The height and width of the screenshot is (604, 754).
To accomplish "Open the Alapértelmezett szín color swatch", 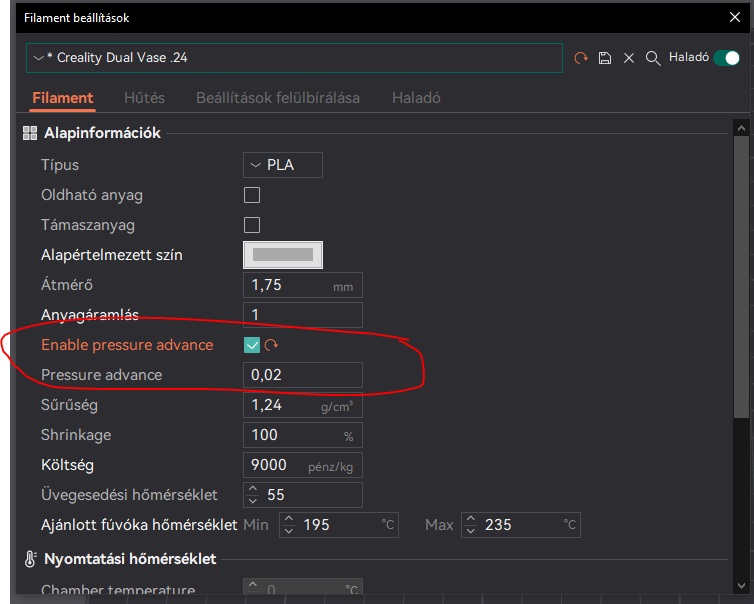I will tap(283, 255).
